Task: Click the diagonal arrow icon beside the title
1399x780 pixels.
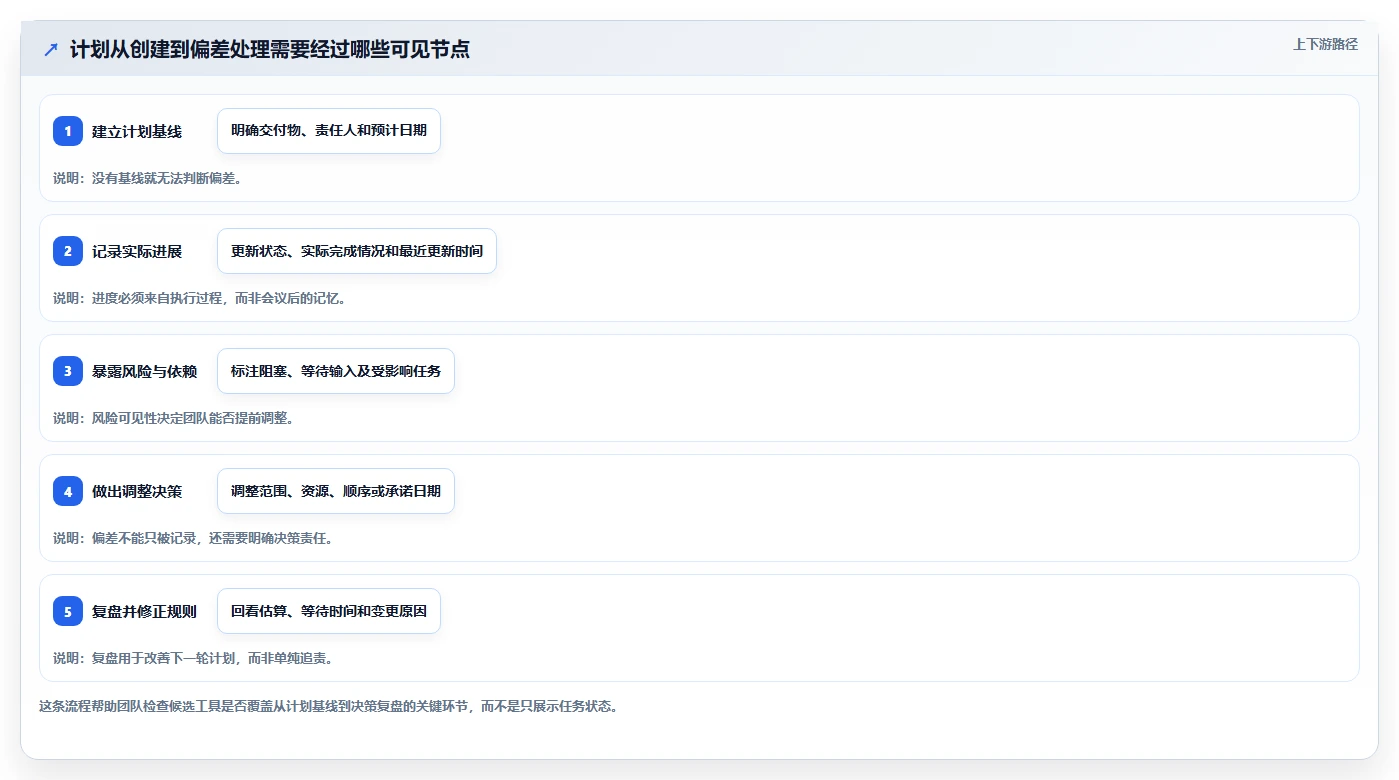Action: [51, 49]
